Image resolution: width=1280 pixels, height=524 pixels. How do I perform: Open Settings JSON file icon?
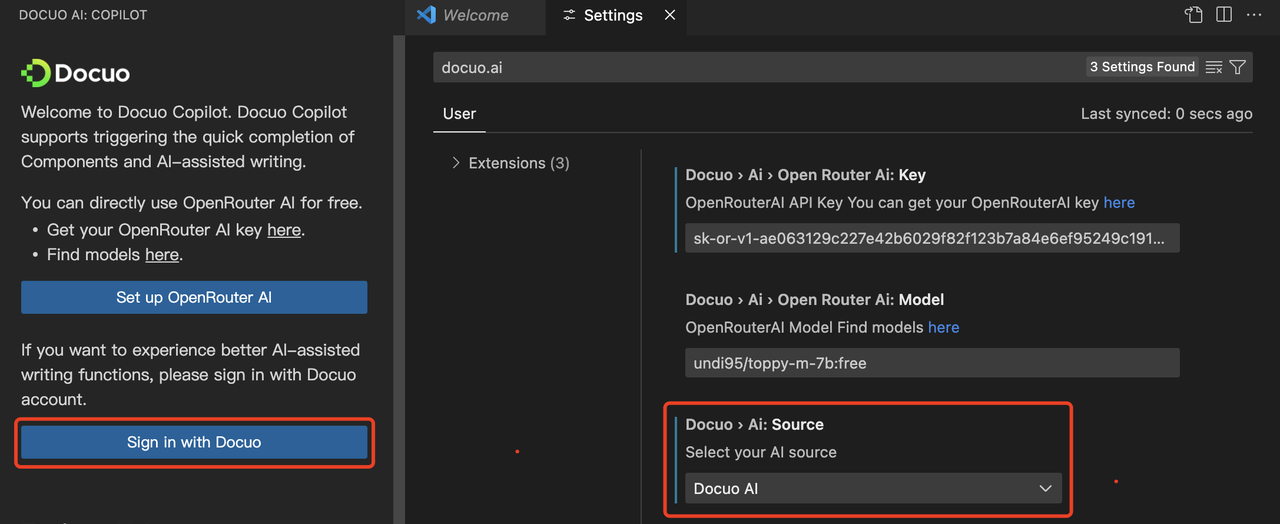[1193, 15]
